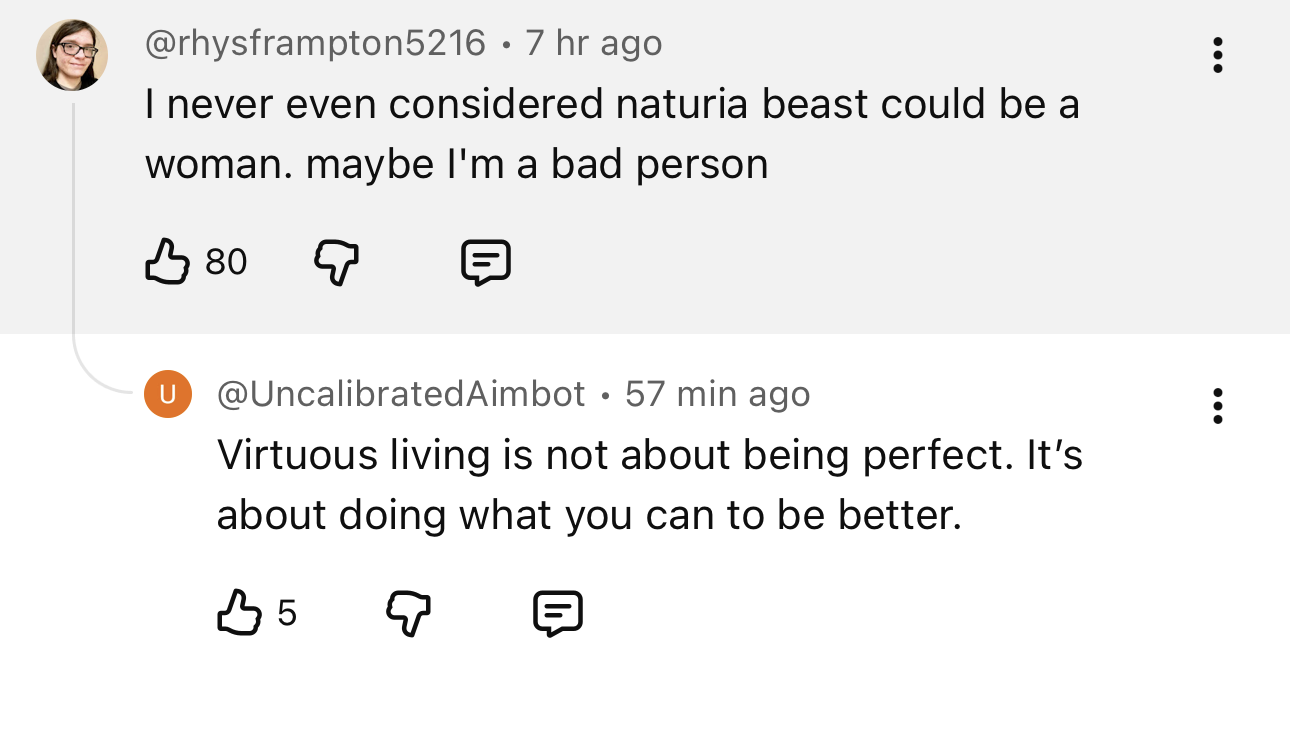Image resolution: width=1290 pixels, height=736 pixels.
Task: Open options menu for @UncalibratedAimbot reply
Action: tap(1217, 406)
